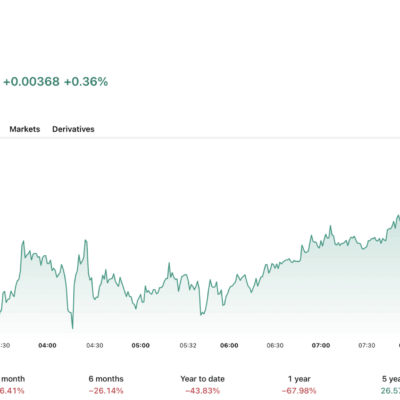Click the −26.14% six-month return figure
400x400 pixels.
pyautogui.click(x=106, y=390)
